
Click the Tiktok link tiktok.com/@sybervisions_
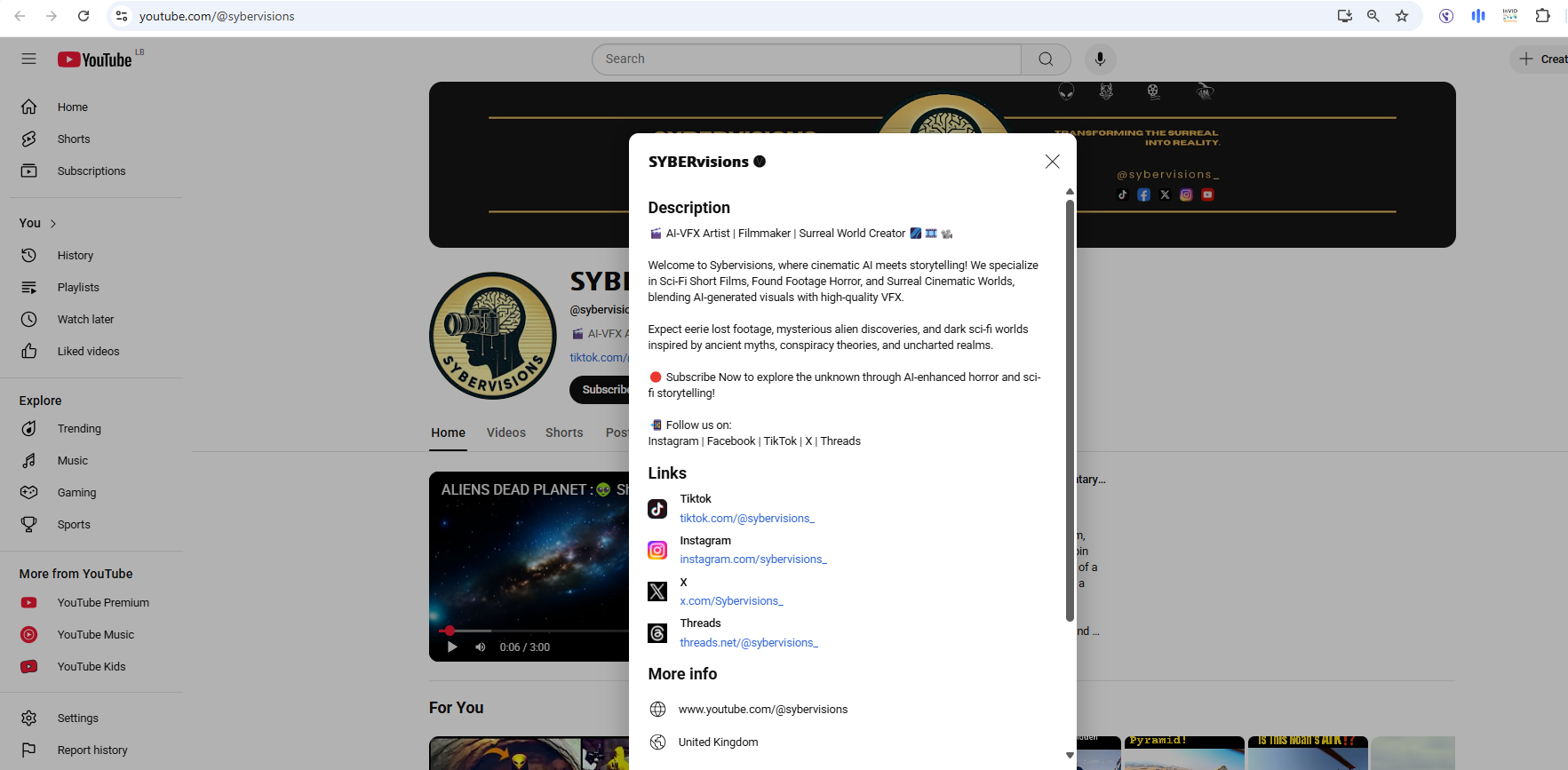747,519
